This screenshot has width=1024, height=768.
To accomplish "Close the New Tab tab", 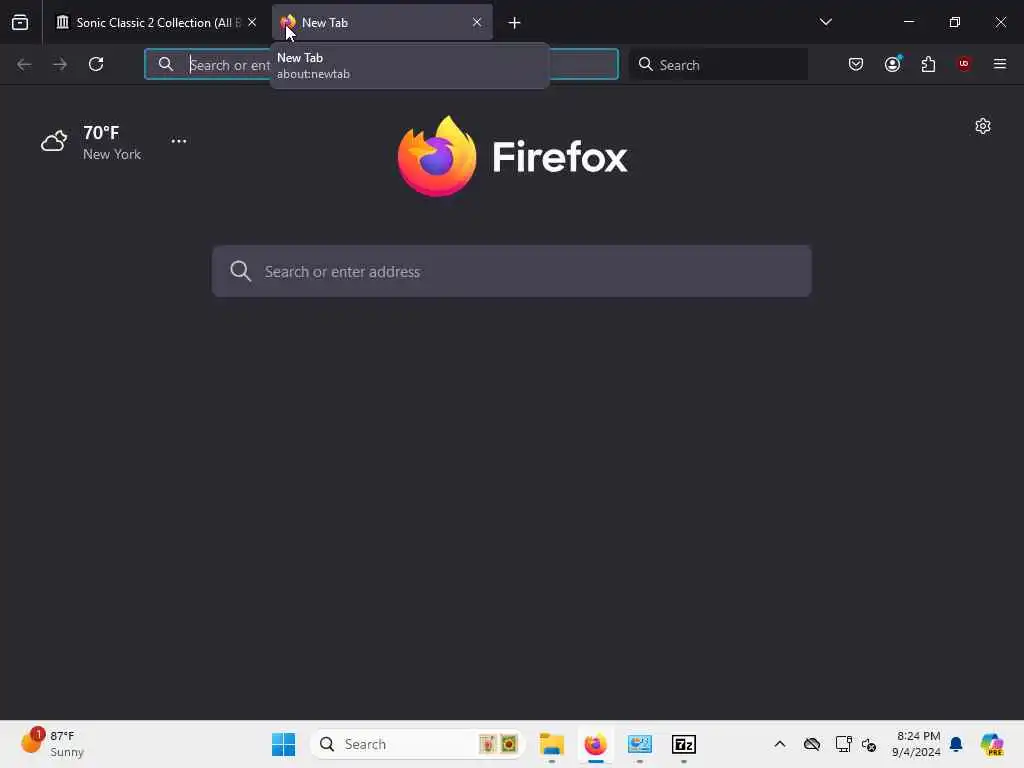I will click(x=477, y=22).
